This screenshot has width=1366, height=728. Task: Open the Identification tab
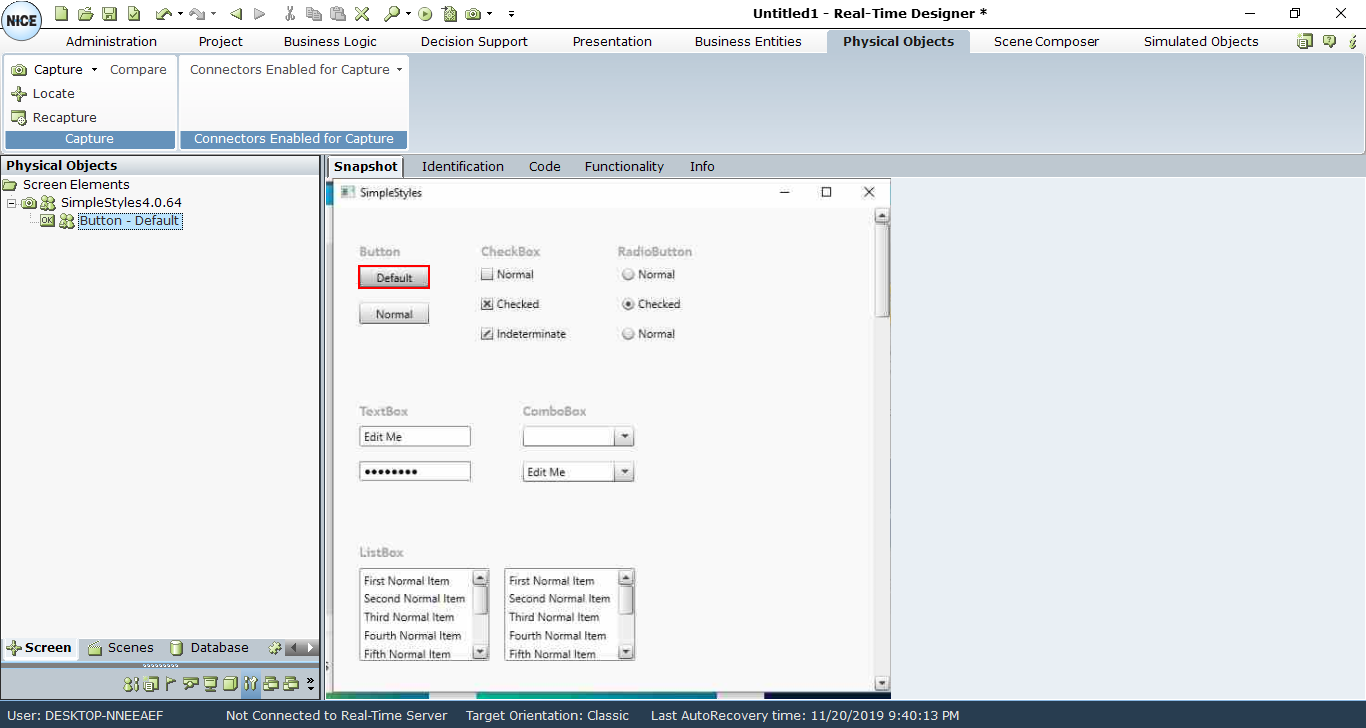click(463, 167)
